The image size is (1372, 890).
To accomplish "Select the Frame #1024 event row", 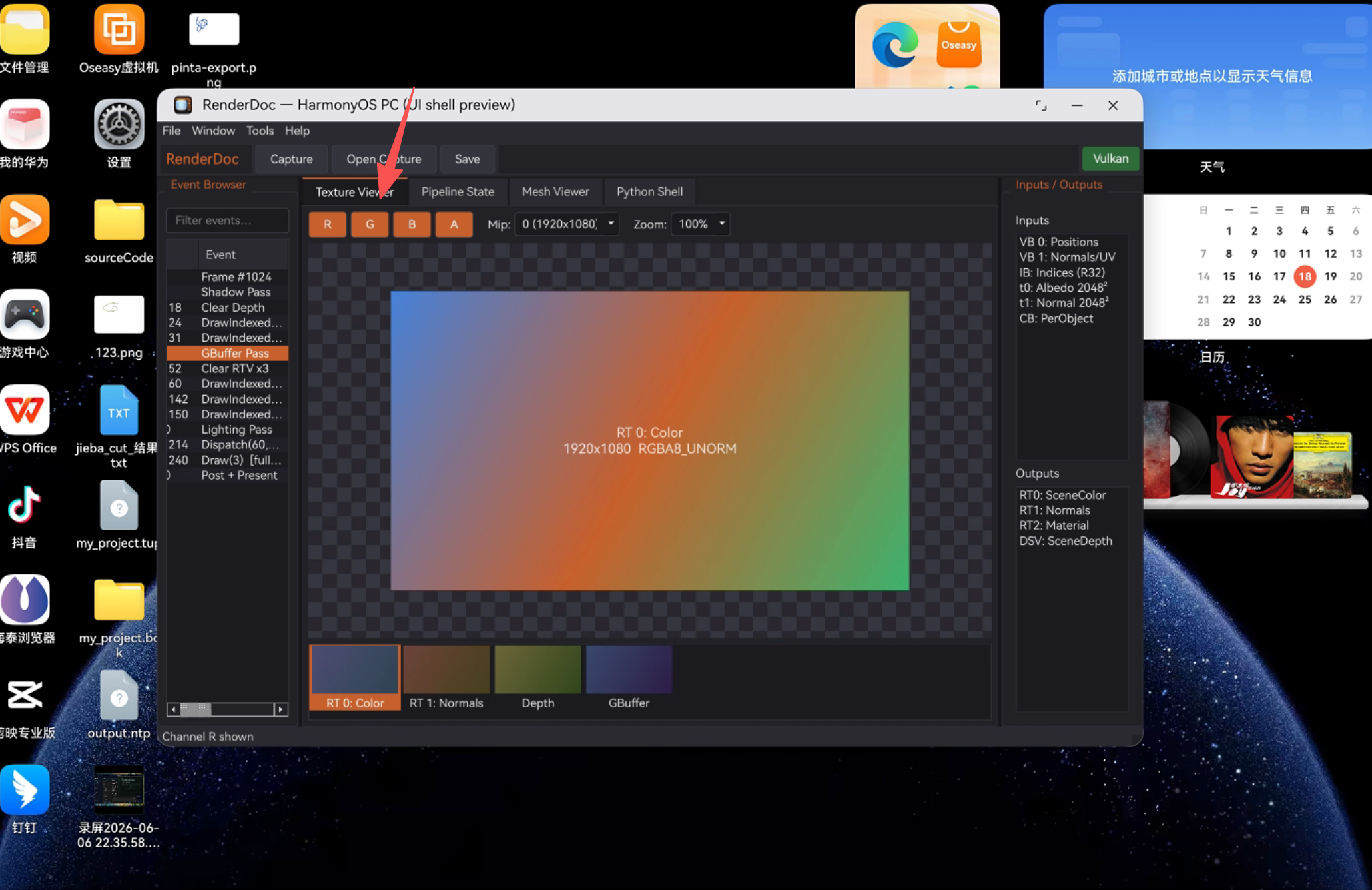I will [227, 276].
